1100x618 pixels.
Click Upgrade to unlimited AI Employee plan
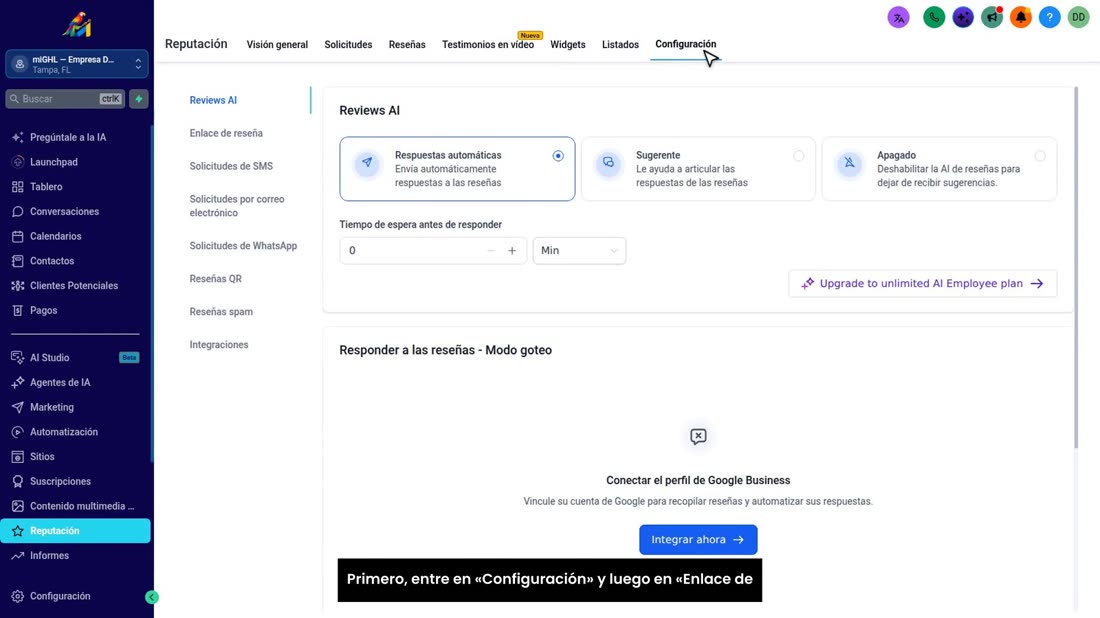[x=923, y=283]
